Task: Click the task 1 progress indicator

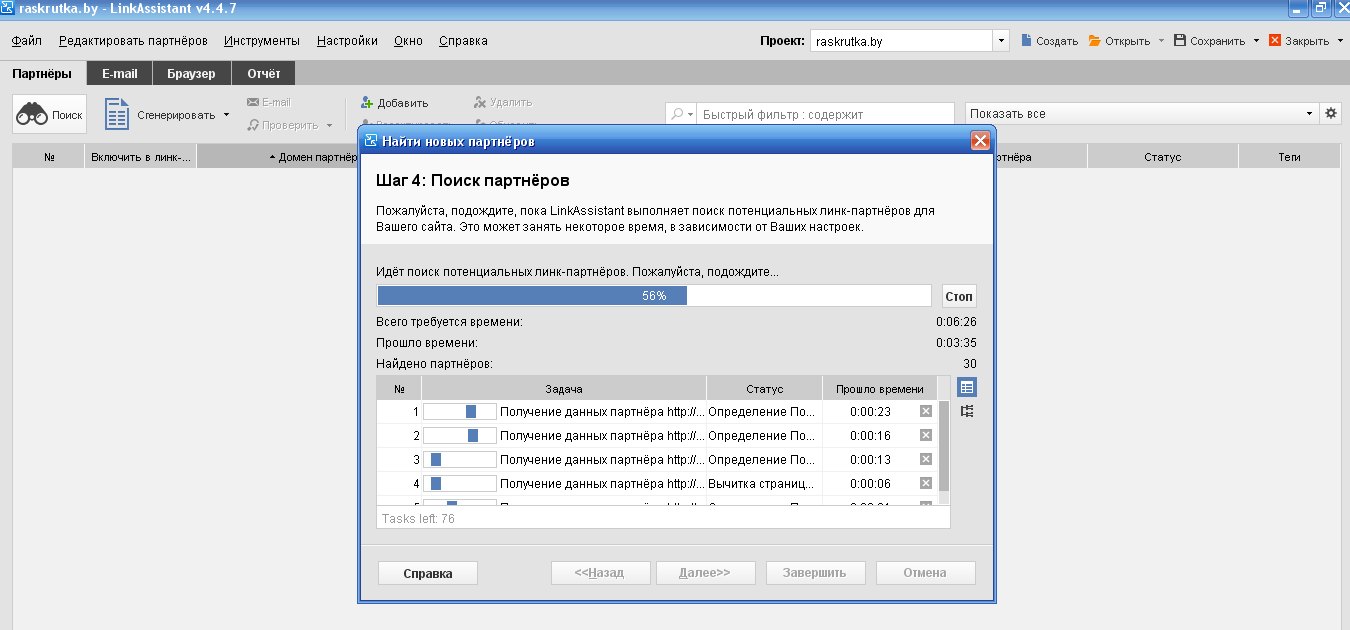Action: (x=460, y=411)
